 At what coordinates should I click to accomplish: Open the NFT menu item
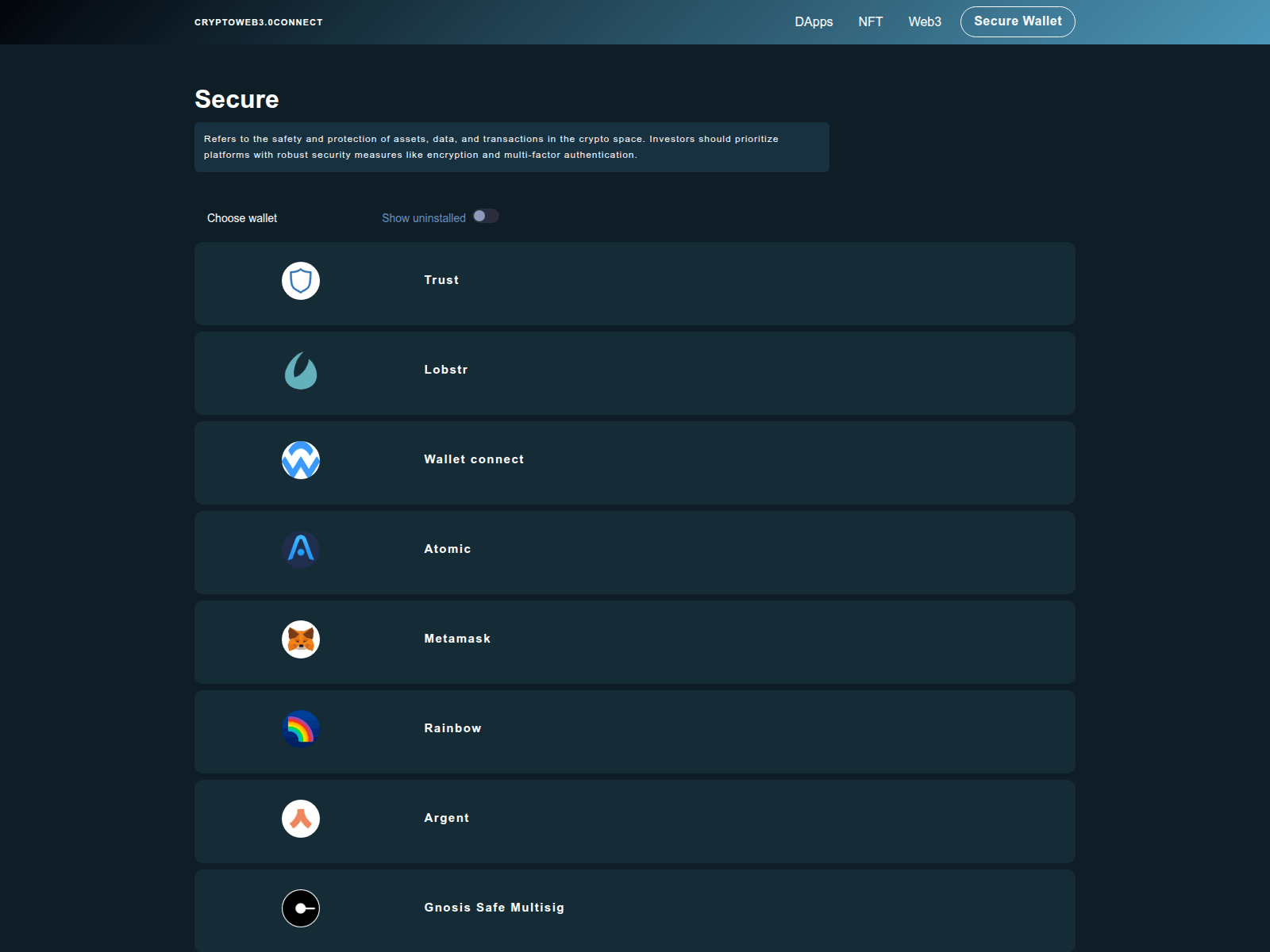tap(870, 22)
